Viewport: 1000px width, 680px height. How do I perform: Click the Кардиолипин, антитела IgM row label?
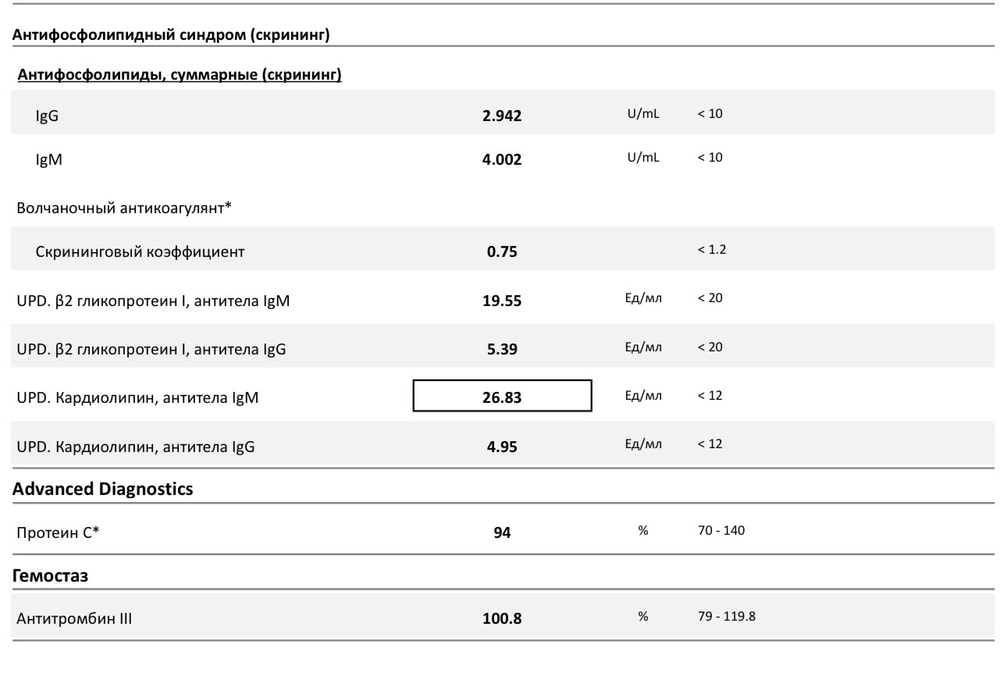138,397
